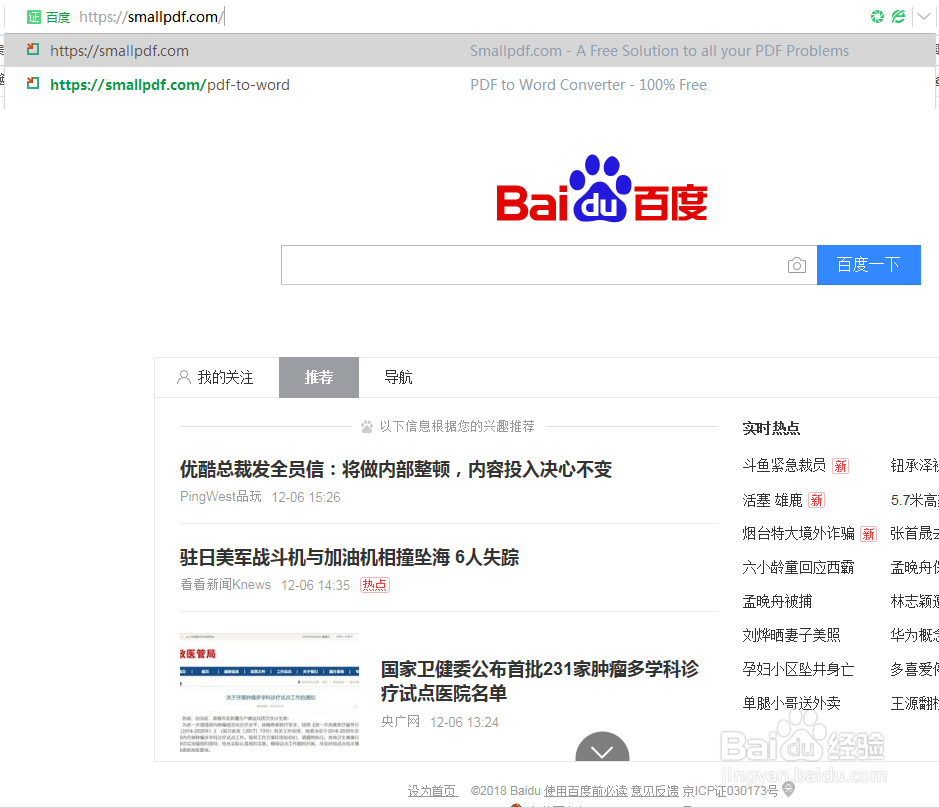Switch to the 推荐 tab

(319, 377)
